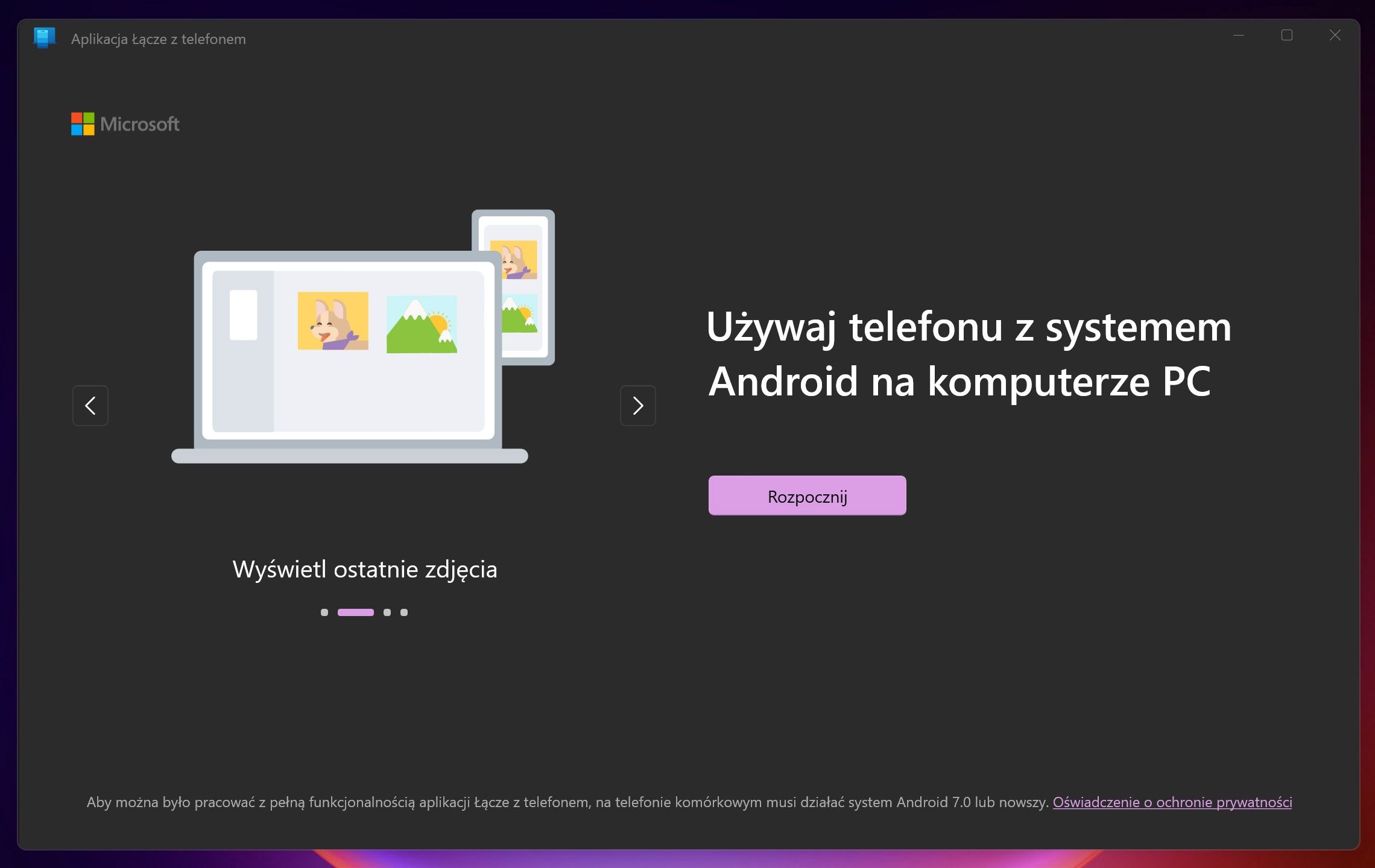Click the Android 7.0 requirement notice text

click(567, 802)
